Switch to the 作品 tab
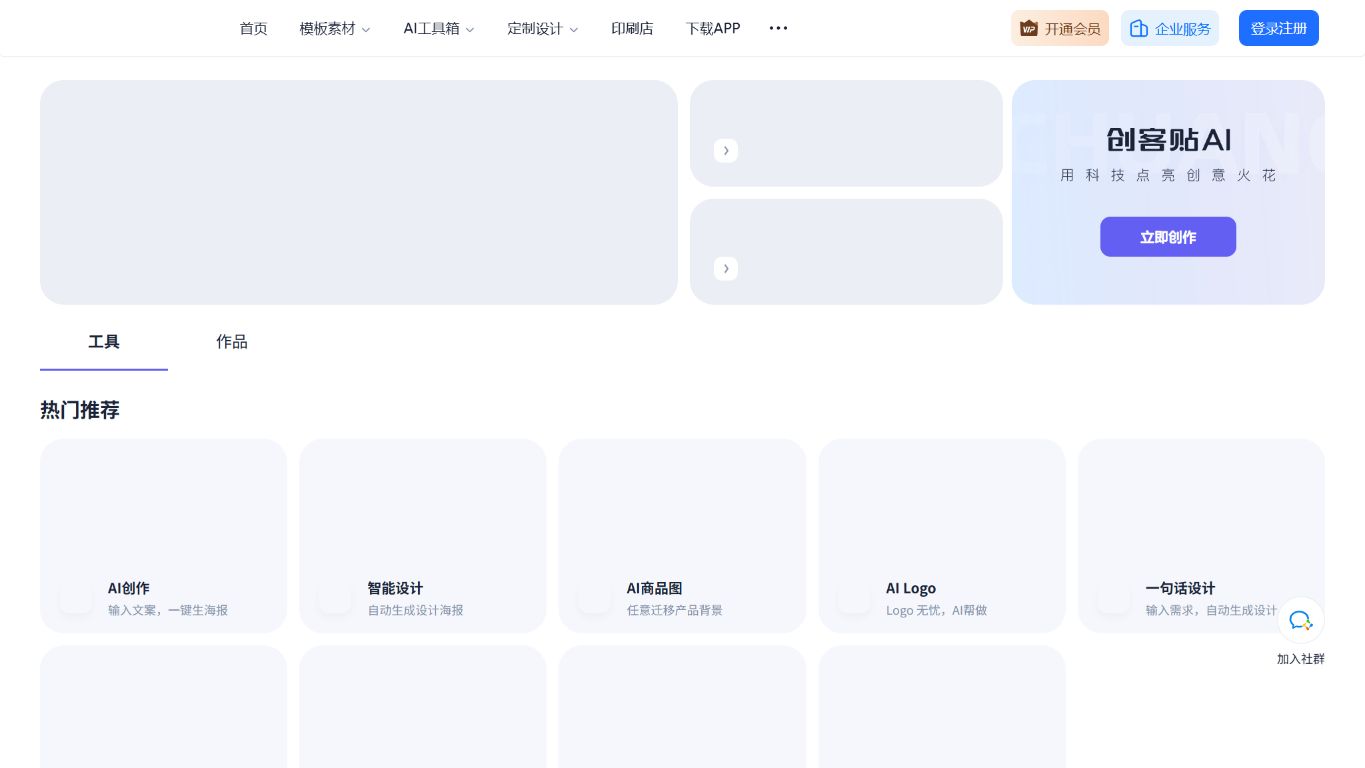This screenshot has width=1365, height=768. click(232, 342)
